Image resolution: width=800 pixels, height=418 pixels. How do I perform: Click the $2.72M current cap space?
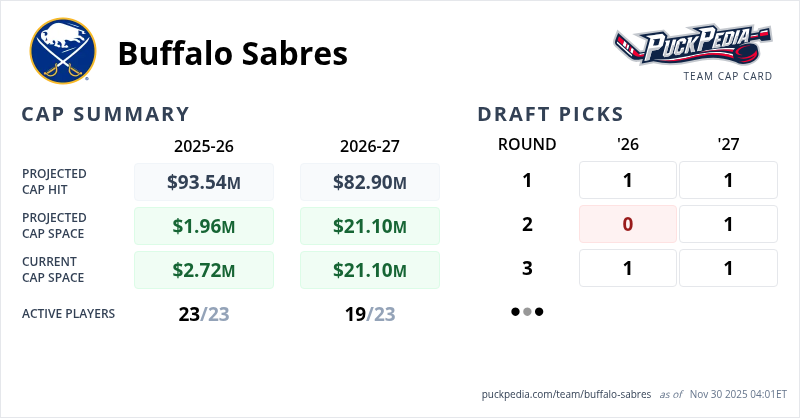[x=204, y=270]
